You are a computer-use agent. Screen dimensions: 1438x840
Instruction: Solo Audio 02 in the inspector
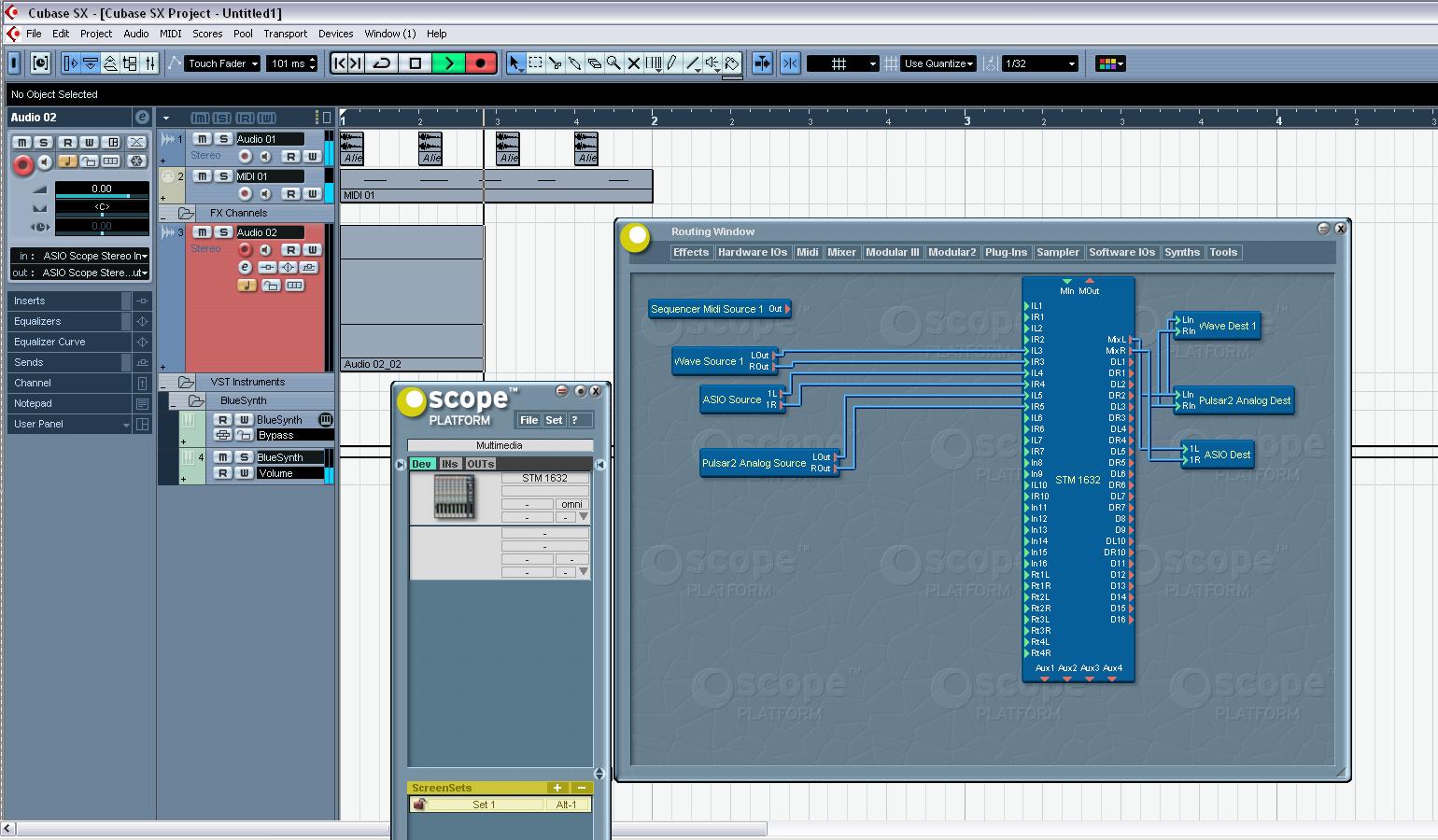click(x=44, y=142)
